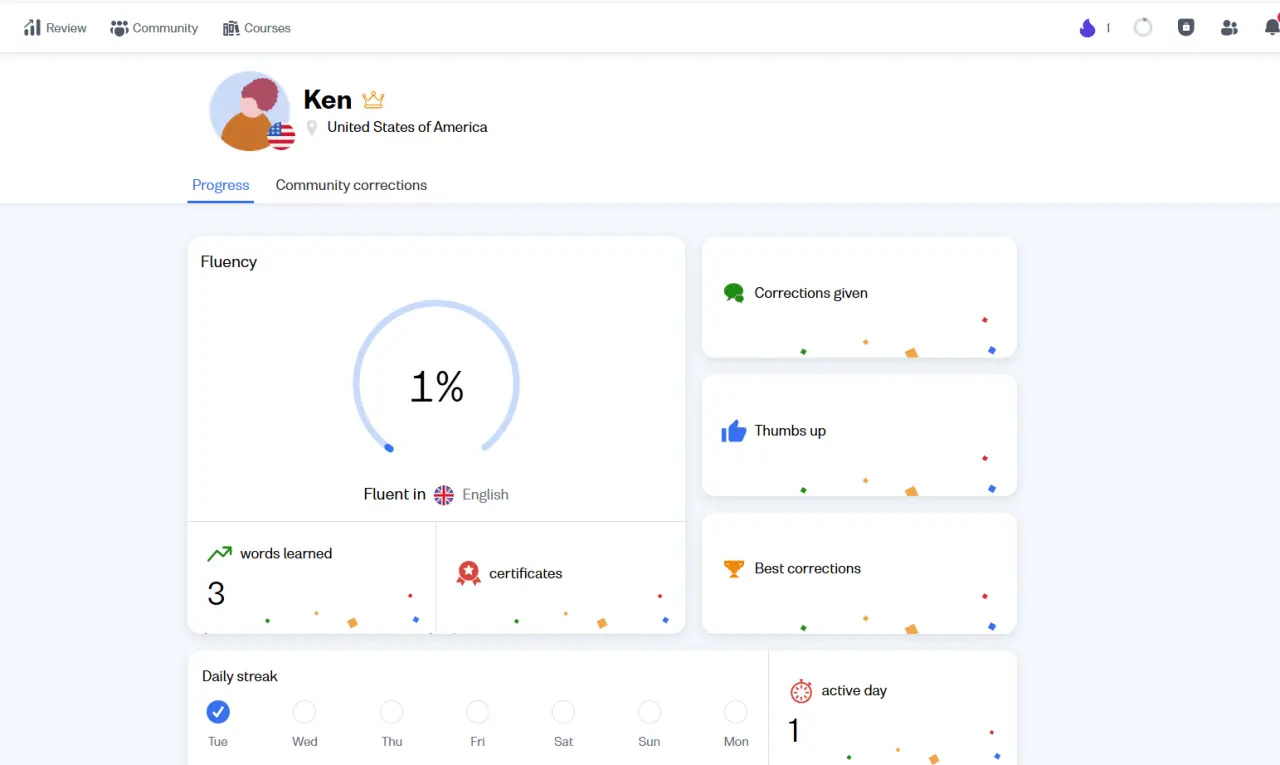Click the Fluency heading

(228, 262)
